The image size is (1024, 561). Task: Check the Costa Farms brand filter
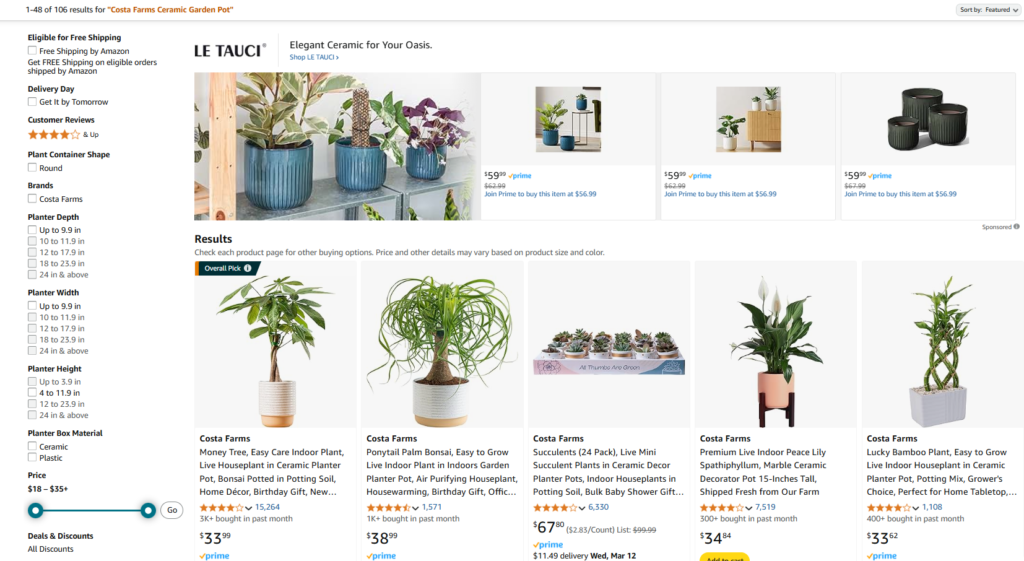click(x=32, y=199)
